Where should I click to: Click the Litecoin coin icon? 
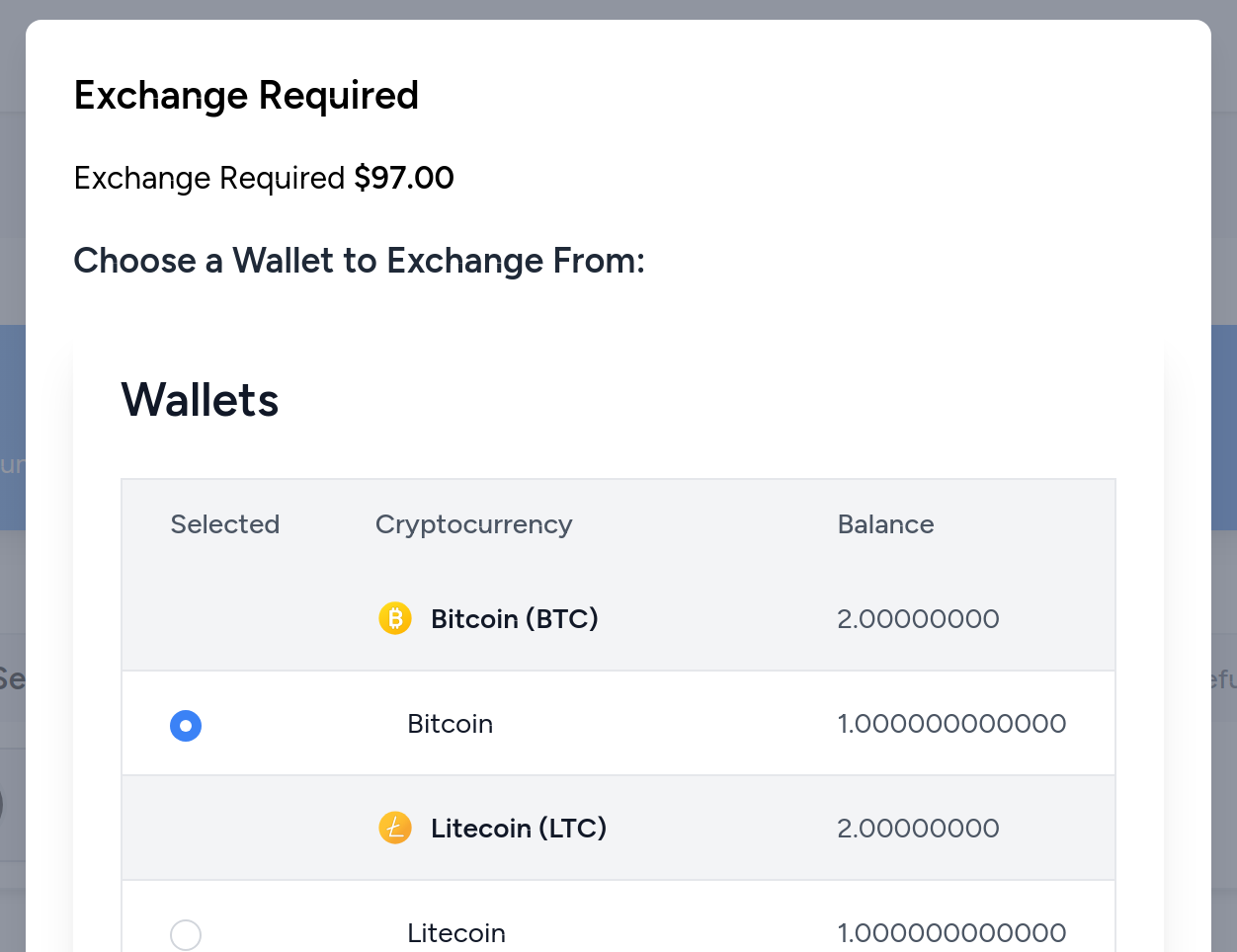tap(395, 828)
